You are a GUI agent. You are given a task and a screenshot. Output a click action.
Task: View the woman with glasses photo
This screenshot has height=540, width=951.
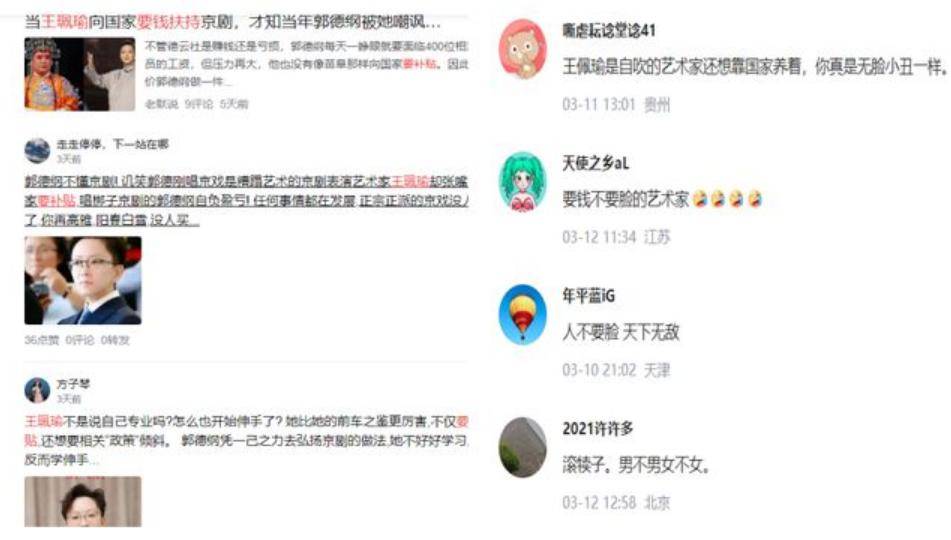click(x=83, y=280)
